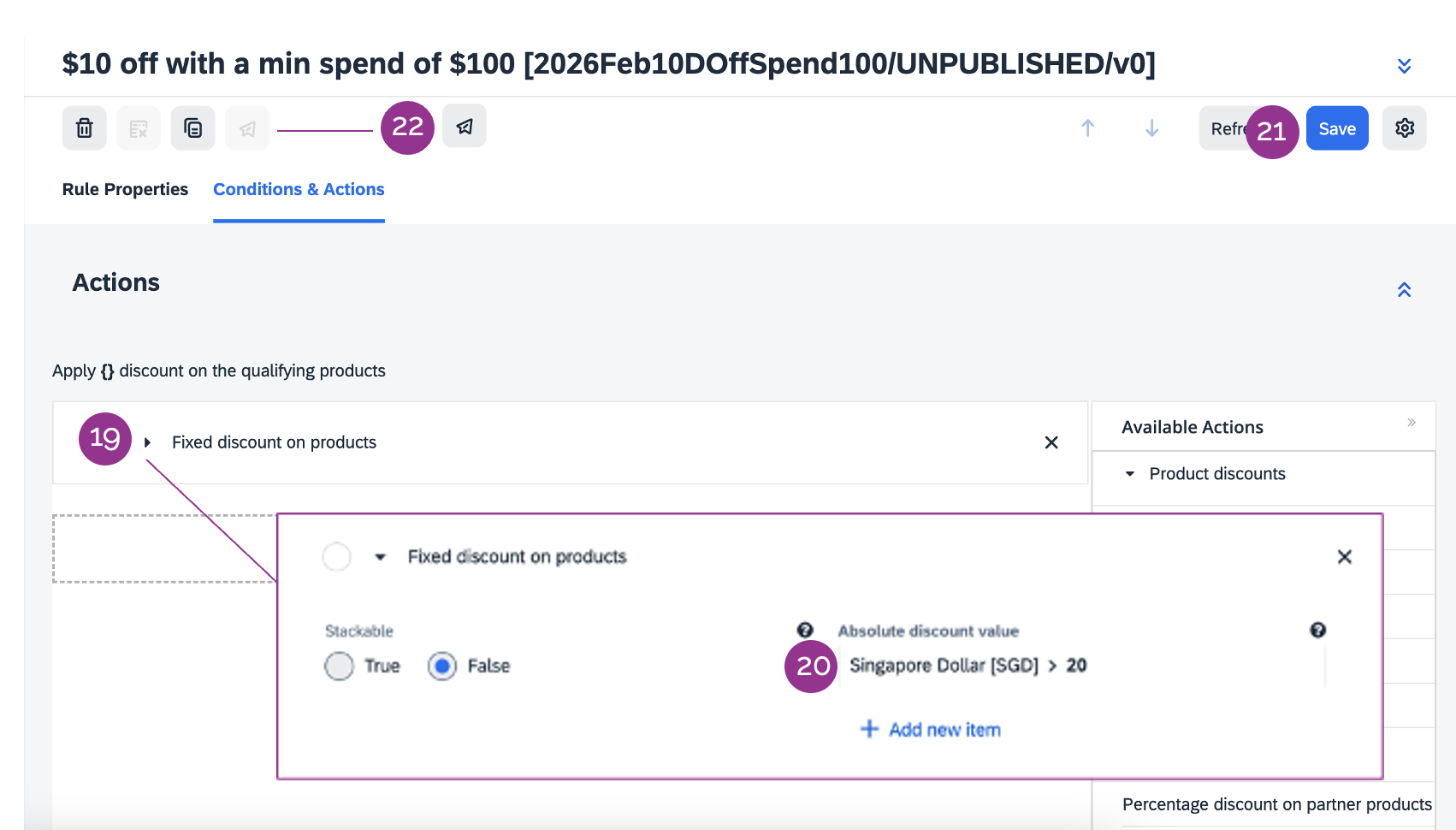Screen dimensions: 1456x830
Task: Click the Add new item link
Action: [x=931, y=730]
